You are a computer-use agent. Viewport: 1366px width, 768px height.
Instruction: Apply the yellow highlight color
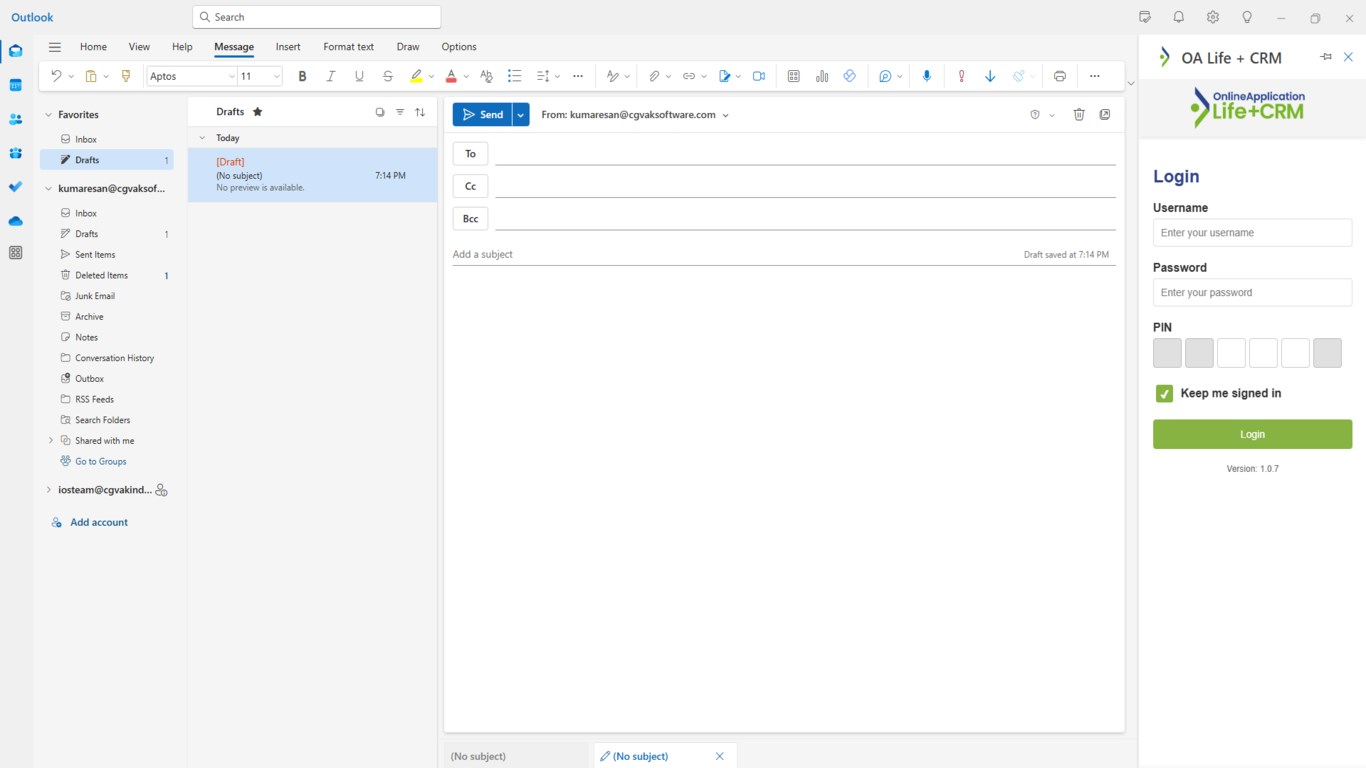pyautogui.click(x=416, y=76)
